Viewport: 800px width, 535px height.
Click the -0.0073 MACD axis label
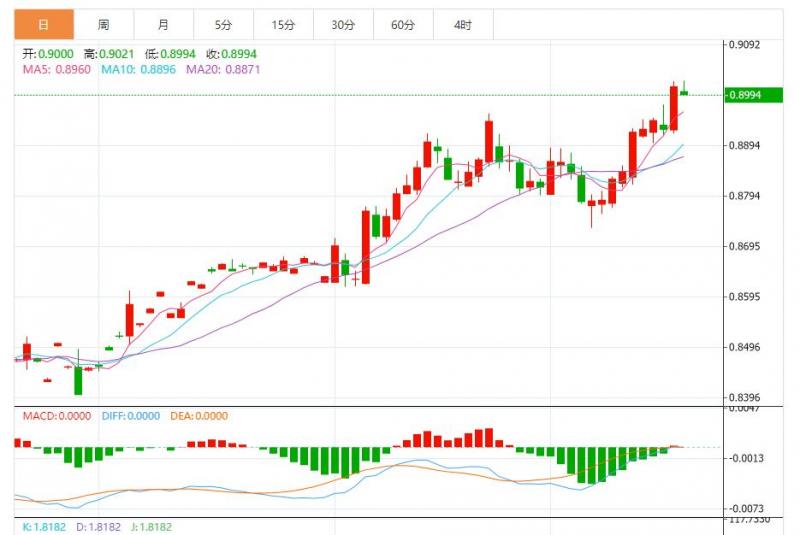click(746, 509)
